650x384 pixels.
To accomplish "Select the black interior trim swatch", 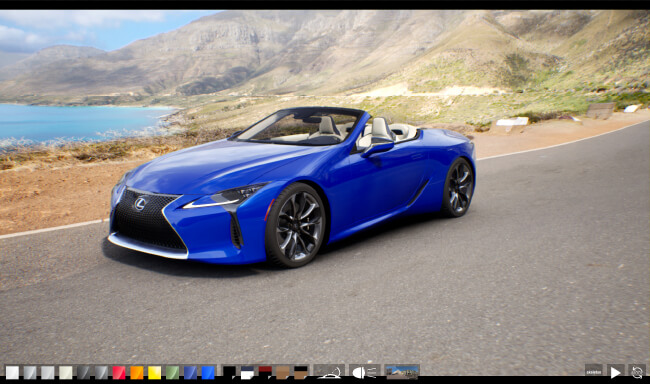I will pyautogui.click(x=229, y=372).
